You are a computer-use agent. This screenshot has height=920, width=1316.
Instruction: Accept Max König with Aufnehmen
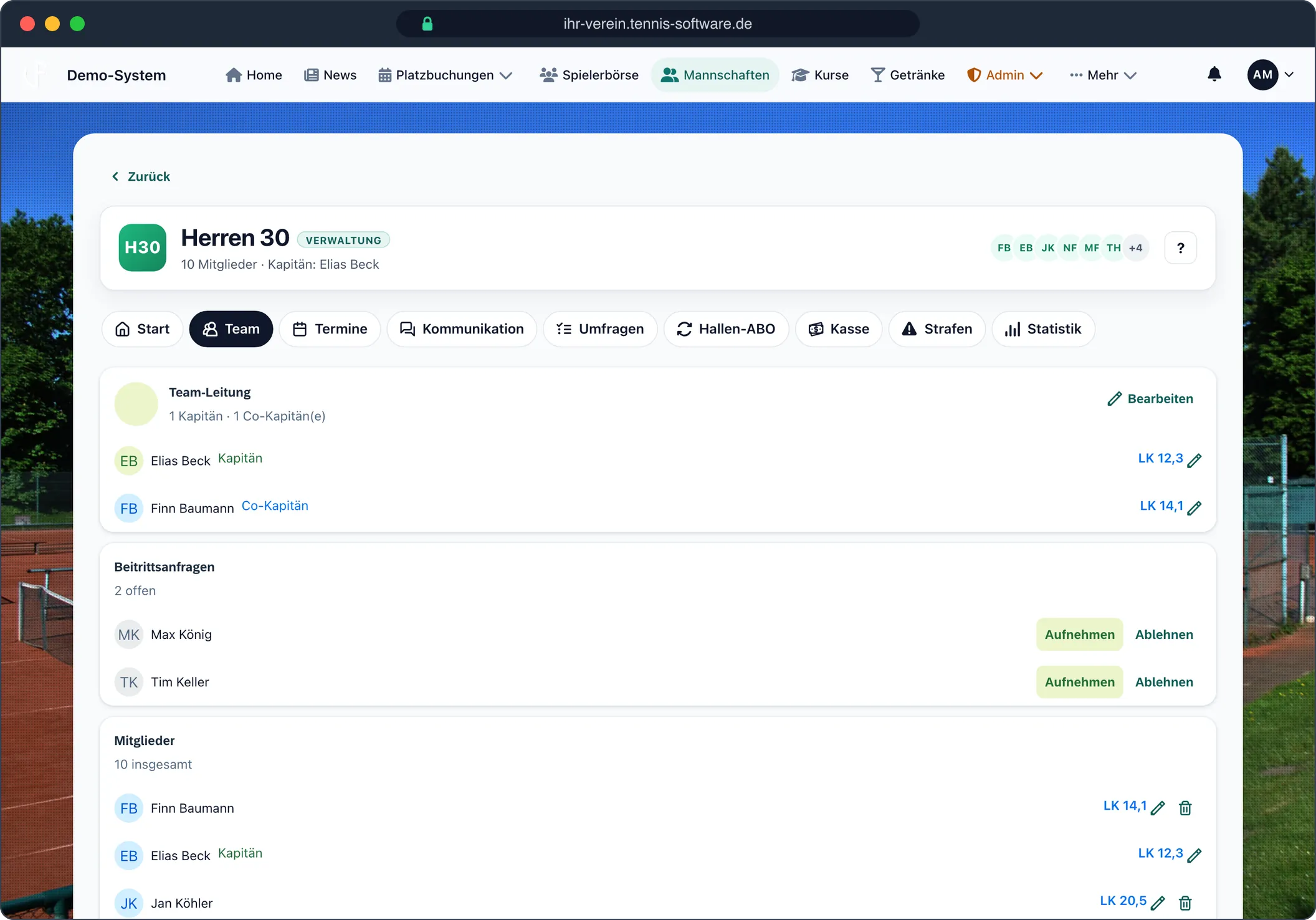[x=1079, y=635]
